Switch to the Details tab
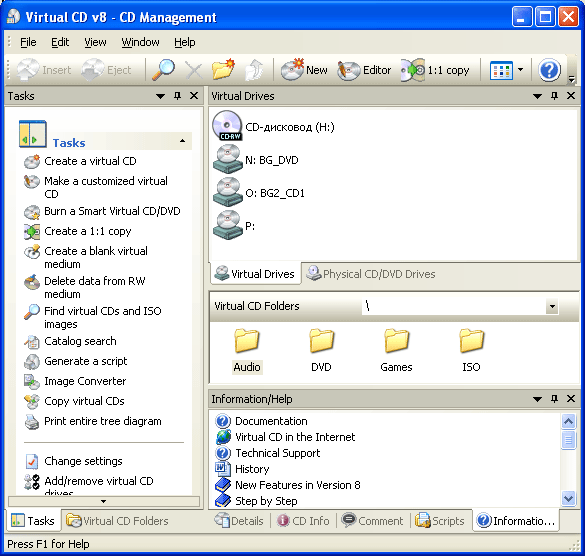This screenshot has height=556, width=585. point(239,521)
